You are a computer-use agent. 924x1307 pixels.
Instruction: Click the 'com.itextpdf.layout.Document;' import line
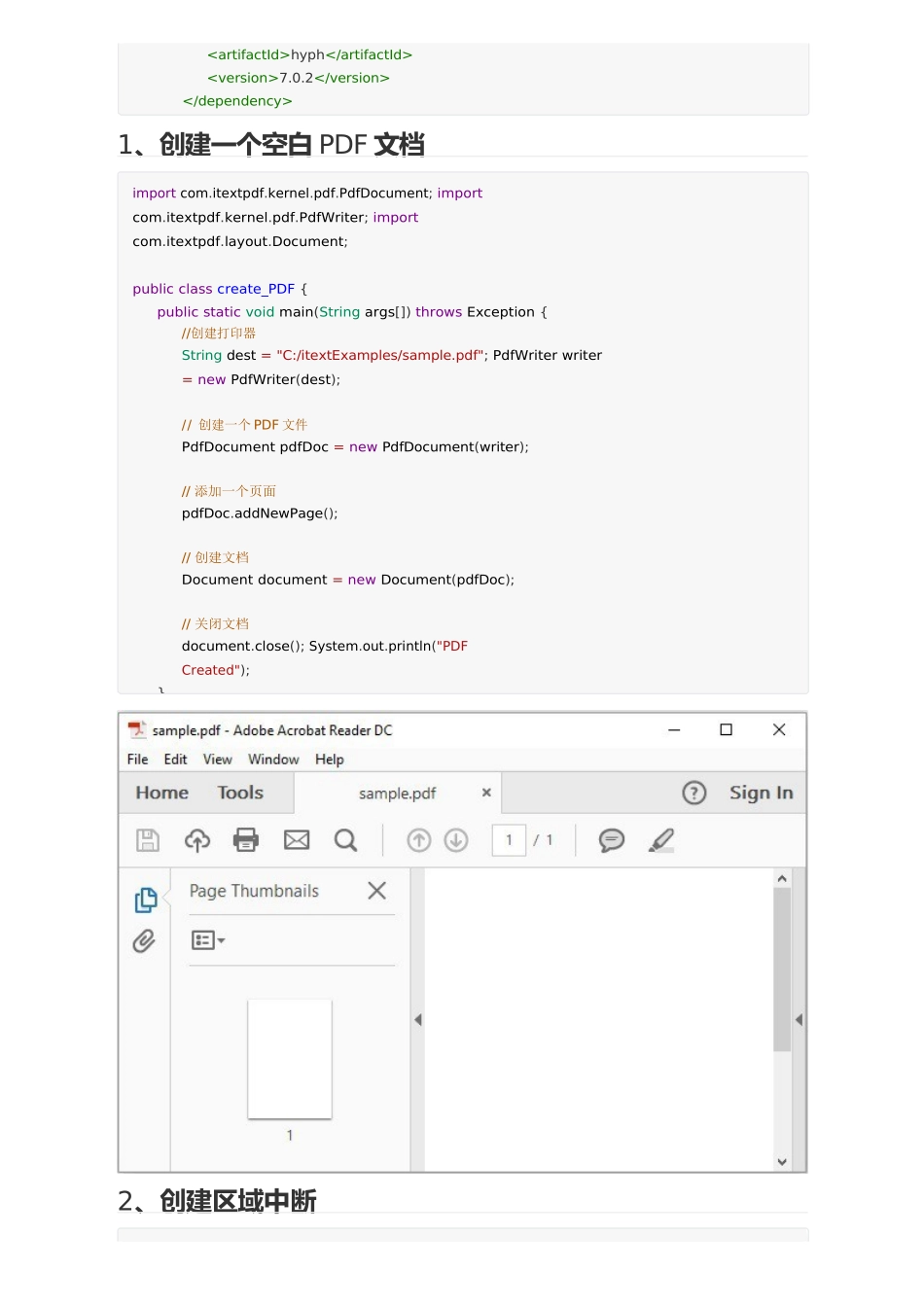240,241
